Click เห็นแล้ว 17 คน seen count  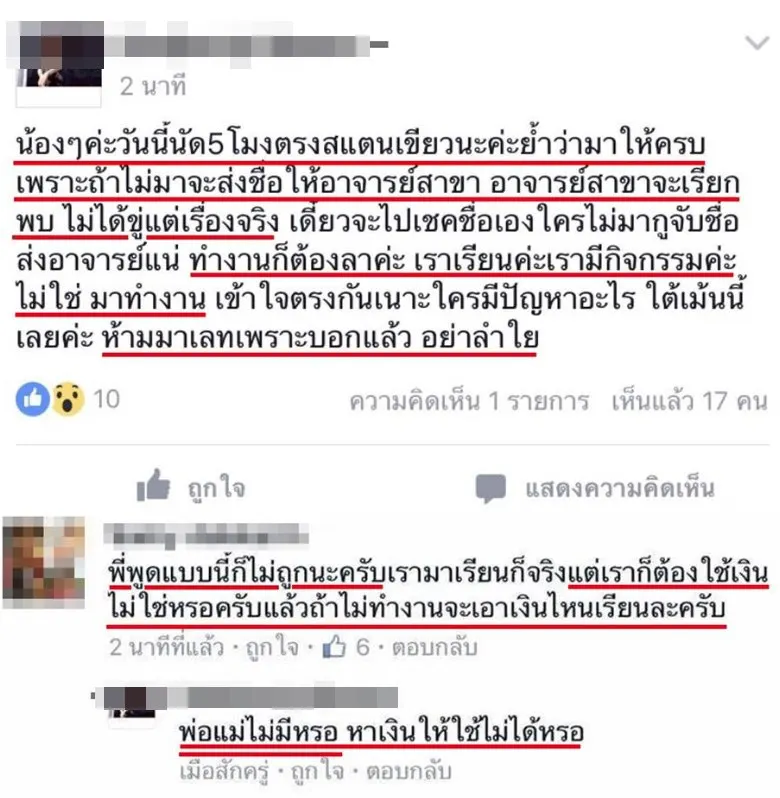(x=689, y=402)
